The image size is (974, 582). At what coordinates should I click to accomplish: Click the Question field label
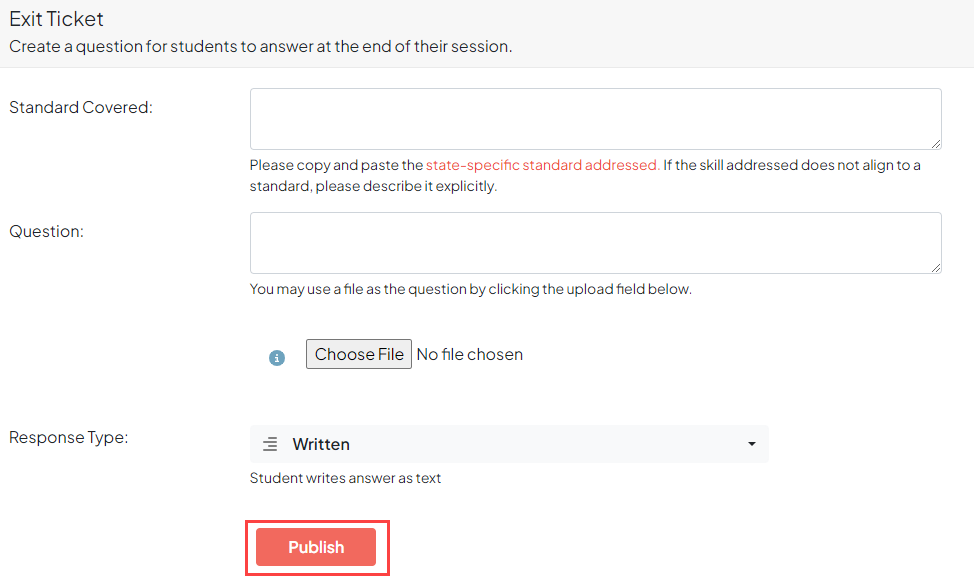click(x=46, y=231)
